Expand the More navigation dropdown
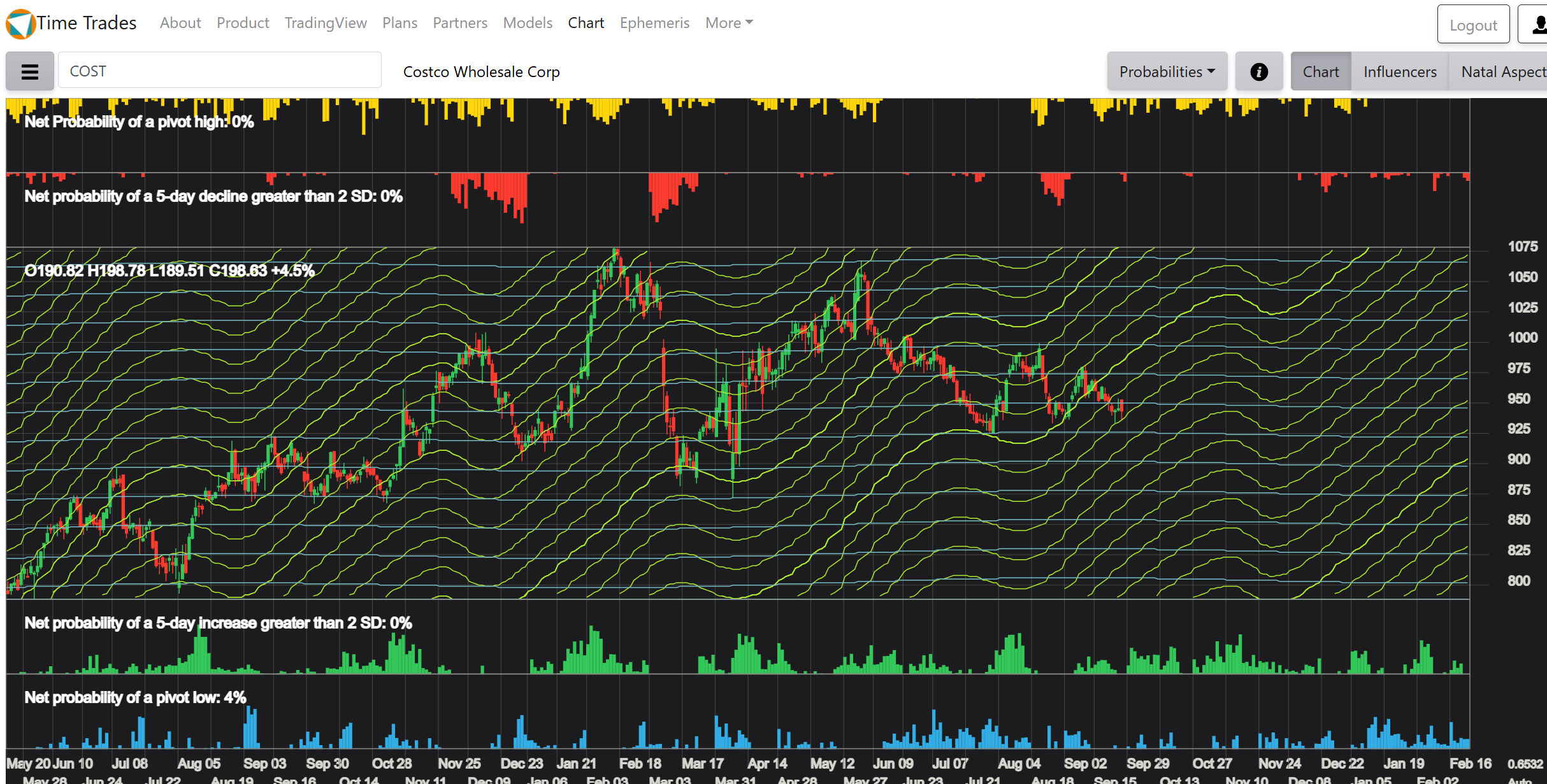1547x784 pixels. coord(728,23)
